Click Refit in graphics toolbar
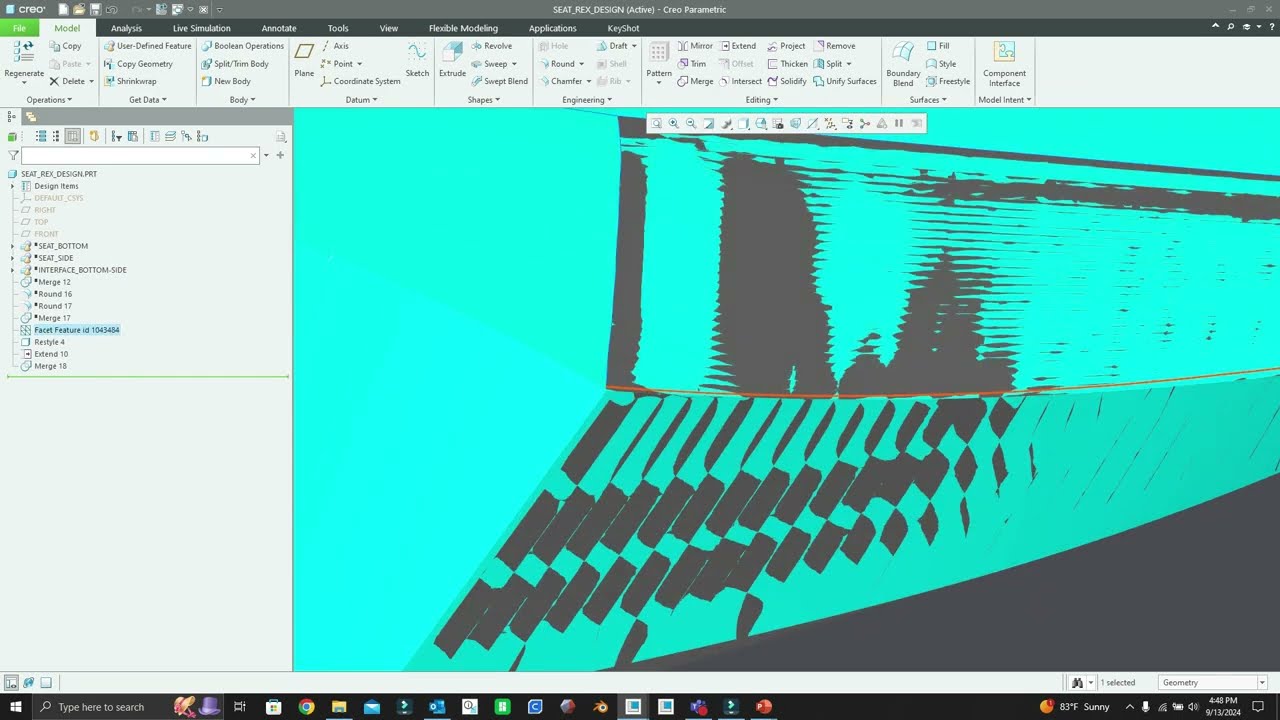This screenshot has height=720, width=1280. click(x=656, y=124)
